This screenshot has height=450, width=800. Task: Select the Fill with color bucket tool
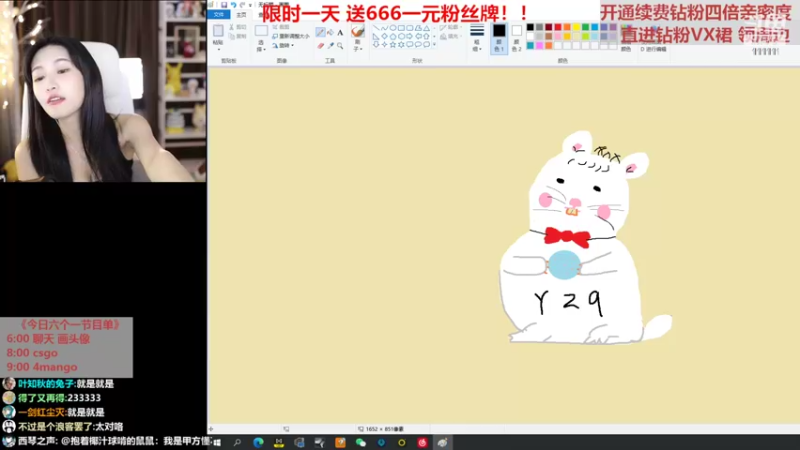point(331,32)
